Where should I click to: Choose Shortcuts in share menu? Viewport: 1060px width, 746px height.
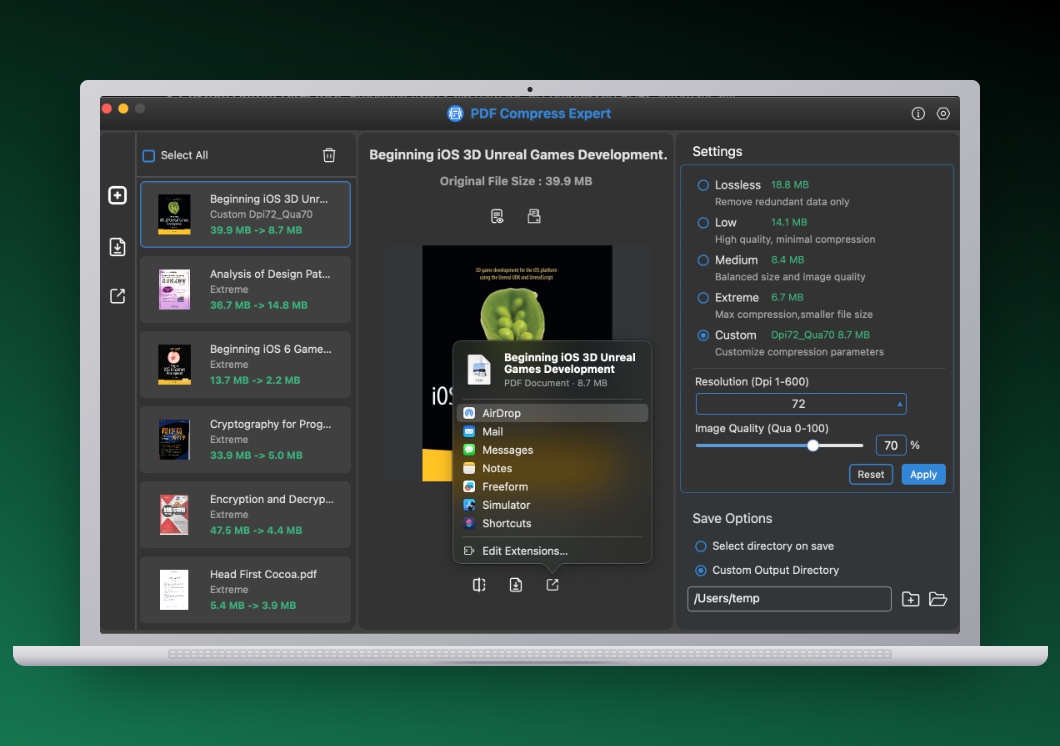pos(552,523)
